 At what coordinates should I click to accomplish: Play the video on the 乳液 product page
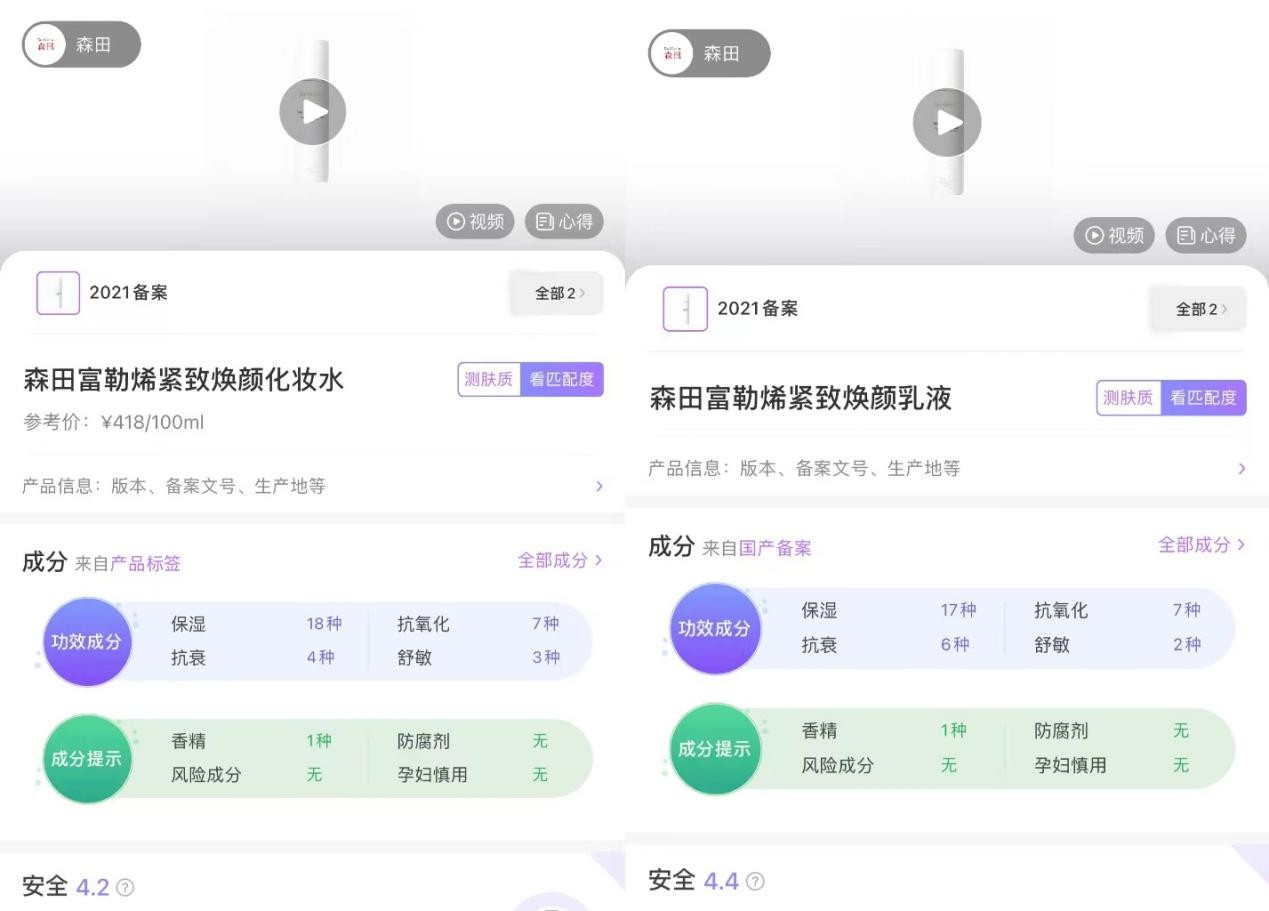(946, 123)
